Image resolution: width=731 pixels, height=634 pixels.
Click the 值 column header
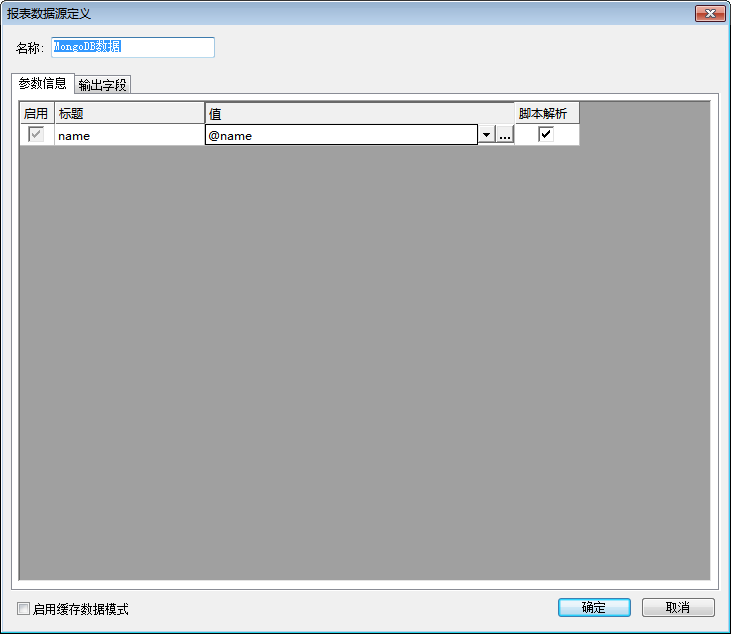(x=360, y=114)
